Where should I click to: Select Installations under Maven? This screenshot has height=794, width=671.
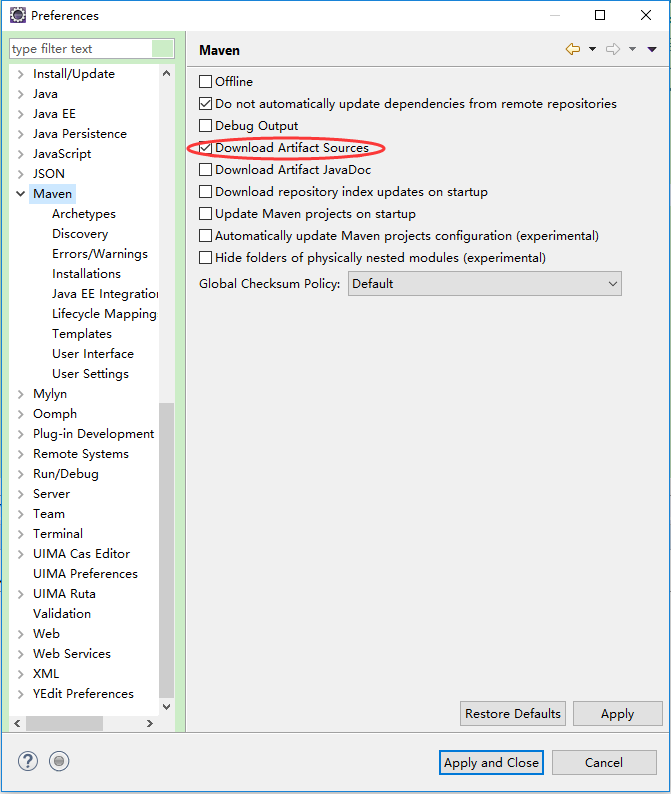(x=86, y=274)
